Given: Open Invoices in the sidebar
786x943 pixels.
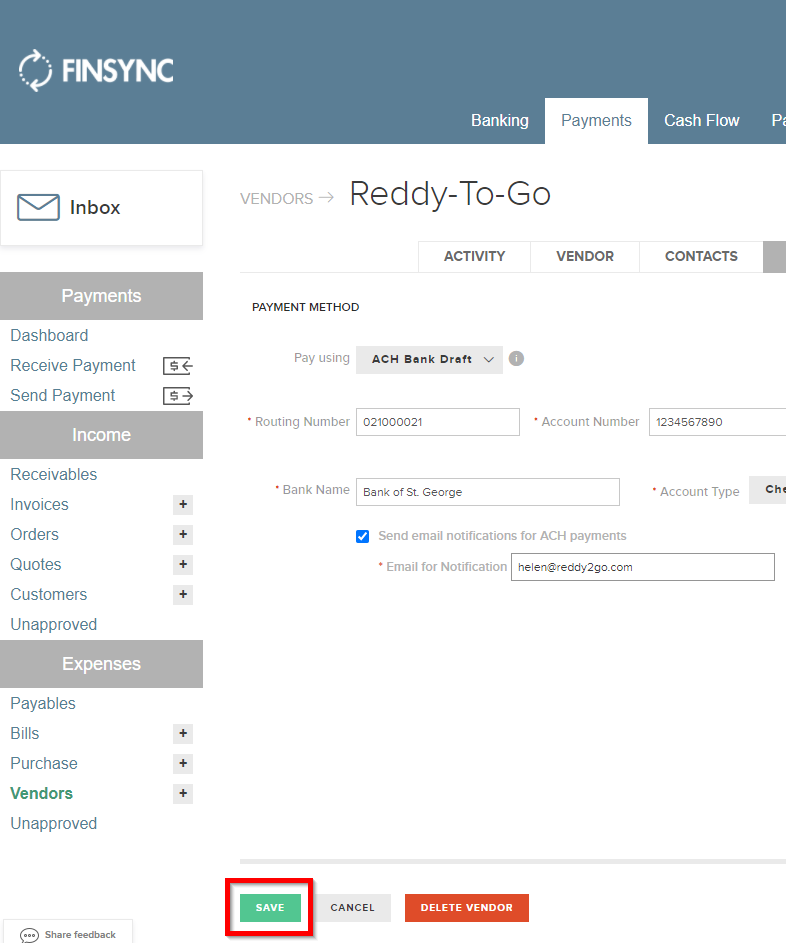Looking at the screenshot, I should 40,505.
